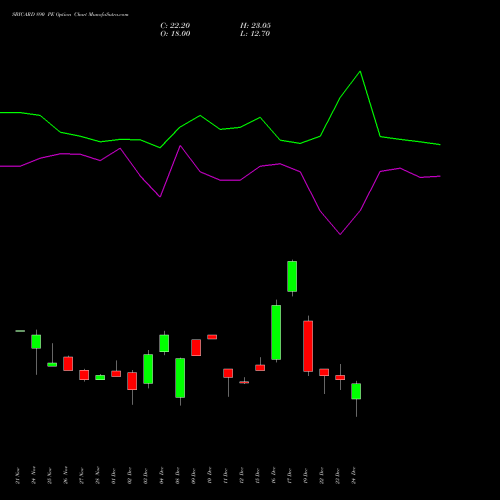Select the 22 Dec date label

coord(322,476)
